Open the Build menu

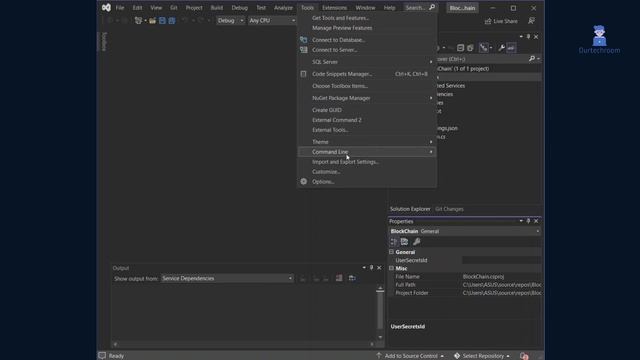tap(217, 8)
